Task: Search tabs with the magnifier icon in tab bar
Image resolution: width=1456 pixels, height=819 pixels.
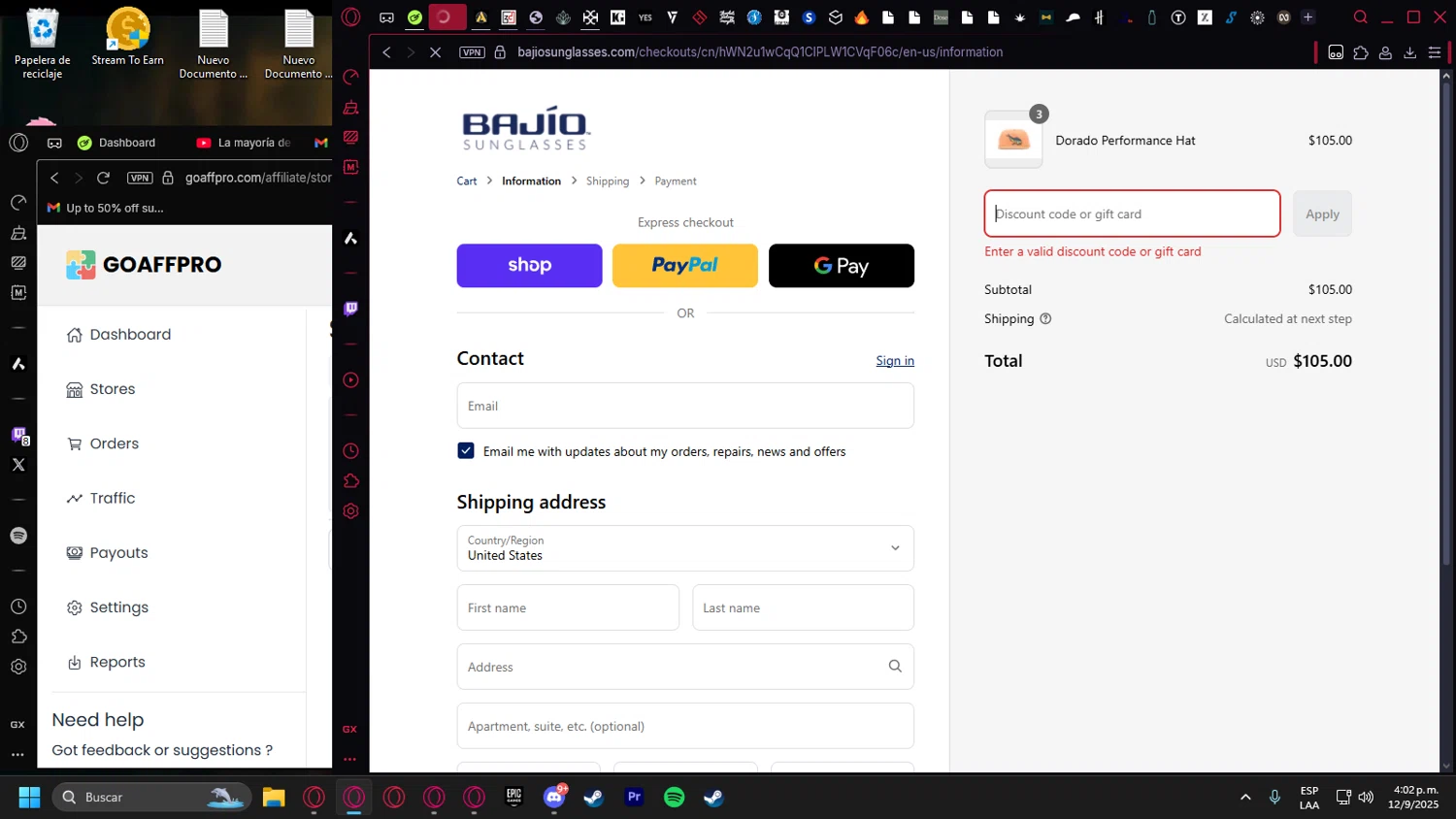Action: click(1361, 16)
